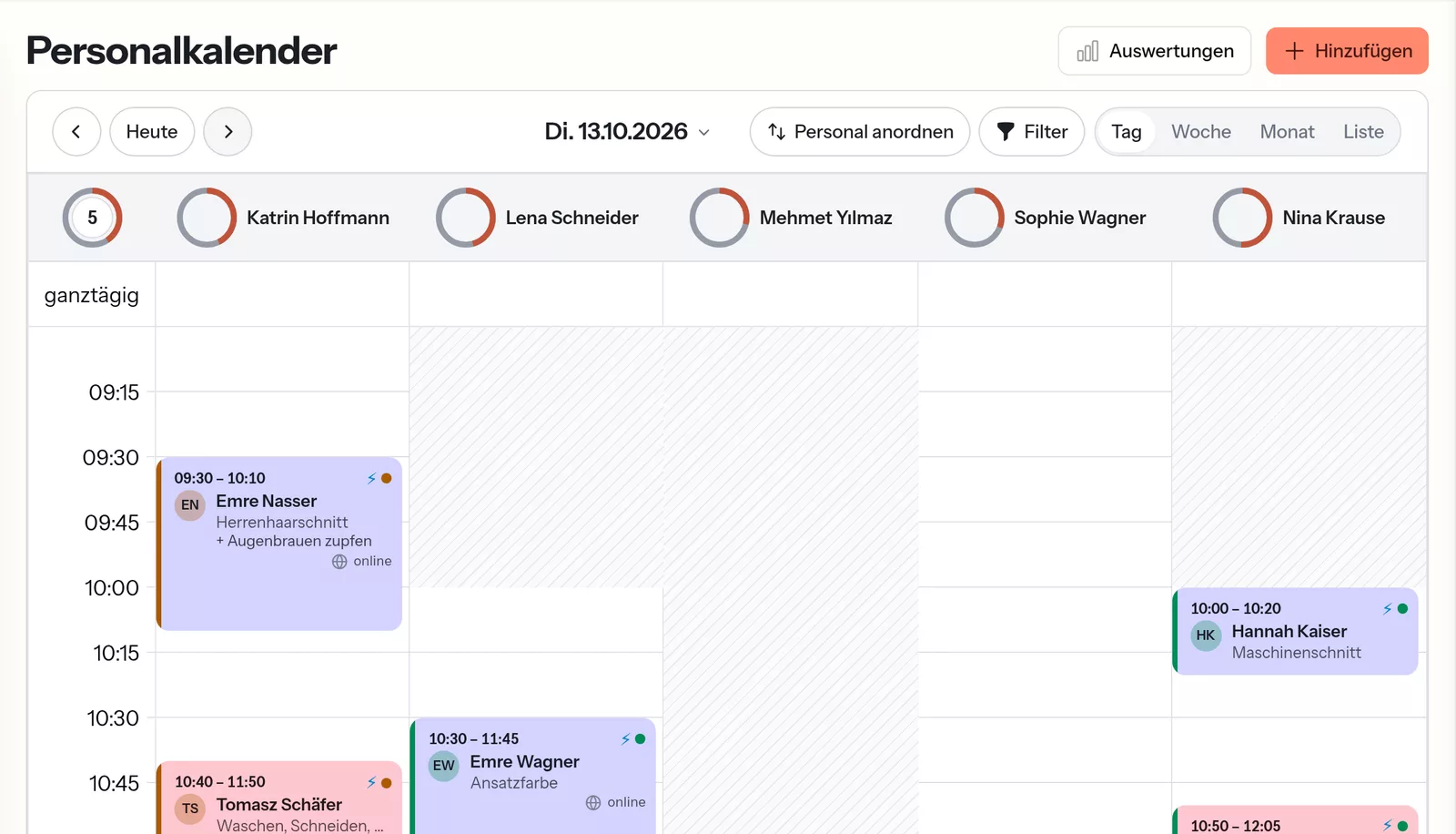Click the EN avatar of Emre Nasser
The height and width of the screenshot is (834, 1456).
(190, 505)
